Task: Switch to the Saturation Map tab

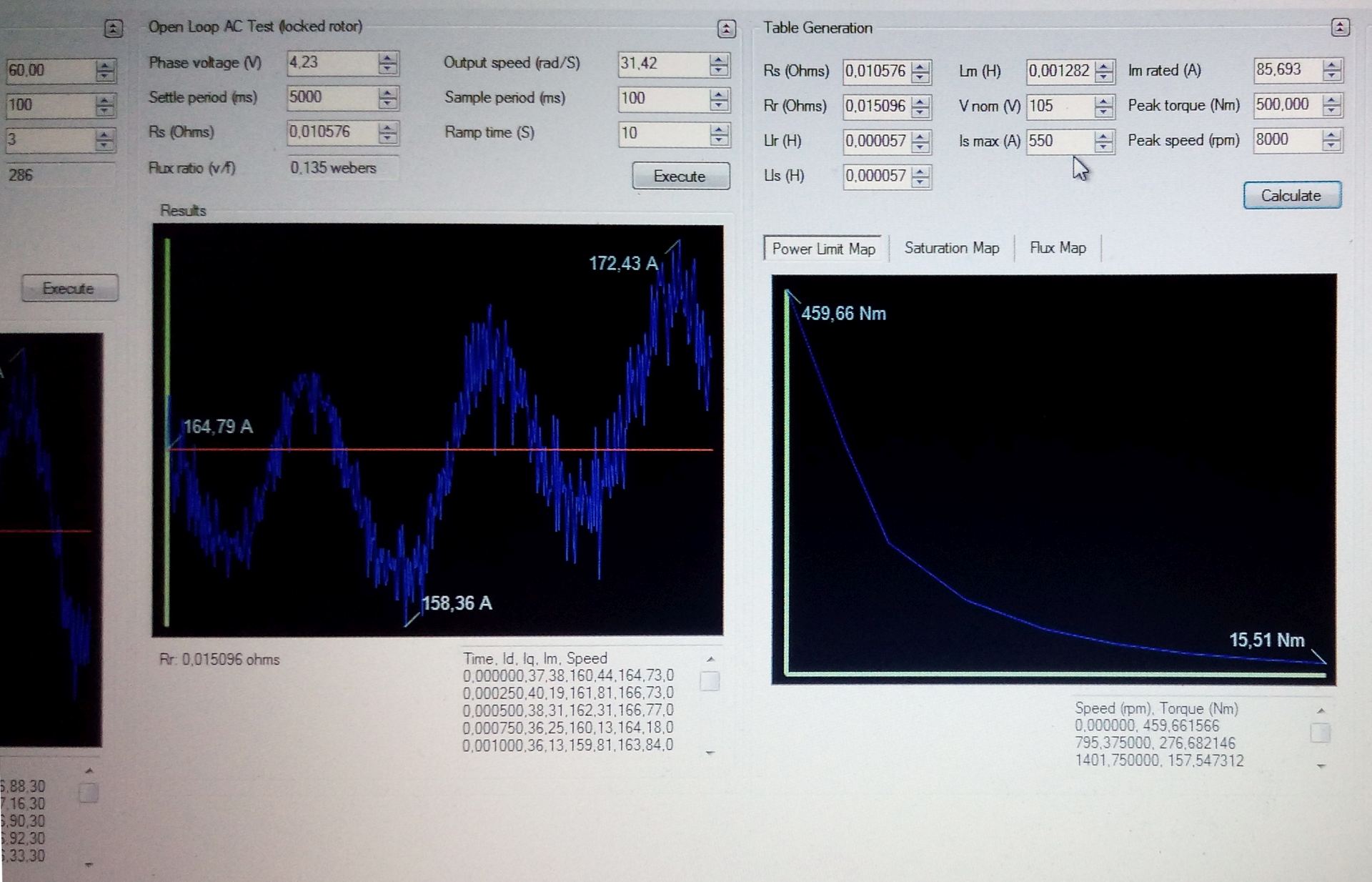Action: [951, 248]
